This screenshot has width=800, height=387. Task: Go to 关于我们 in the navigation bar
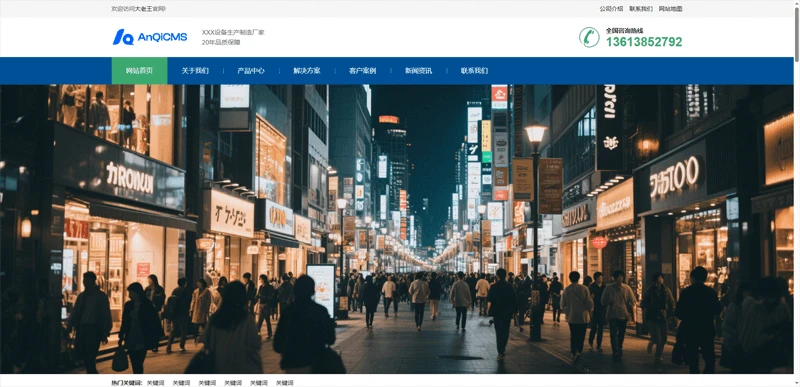(x=195, y=71)
